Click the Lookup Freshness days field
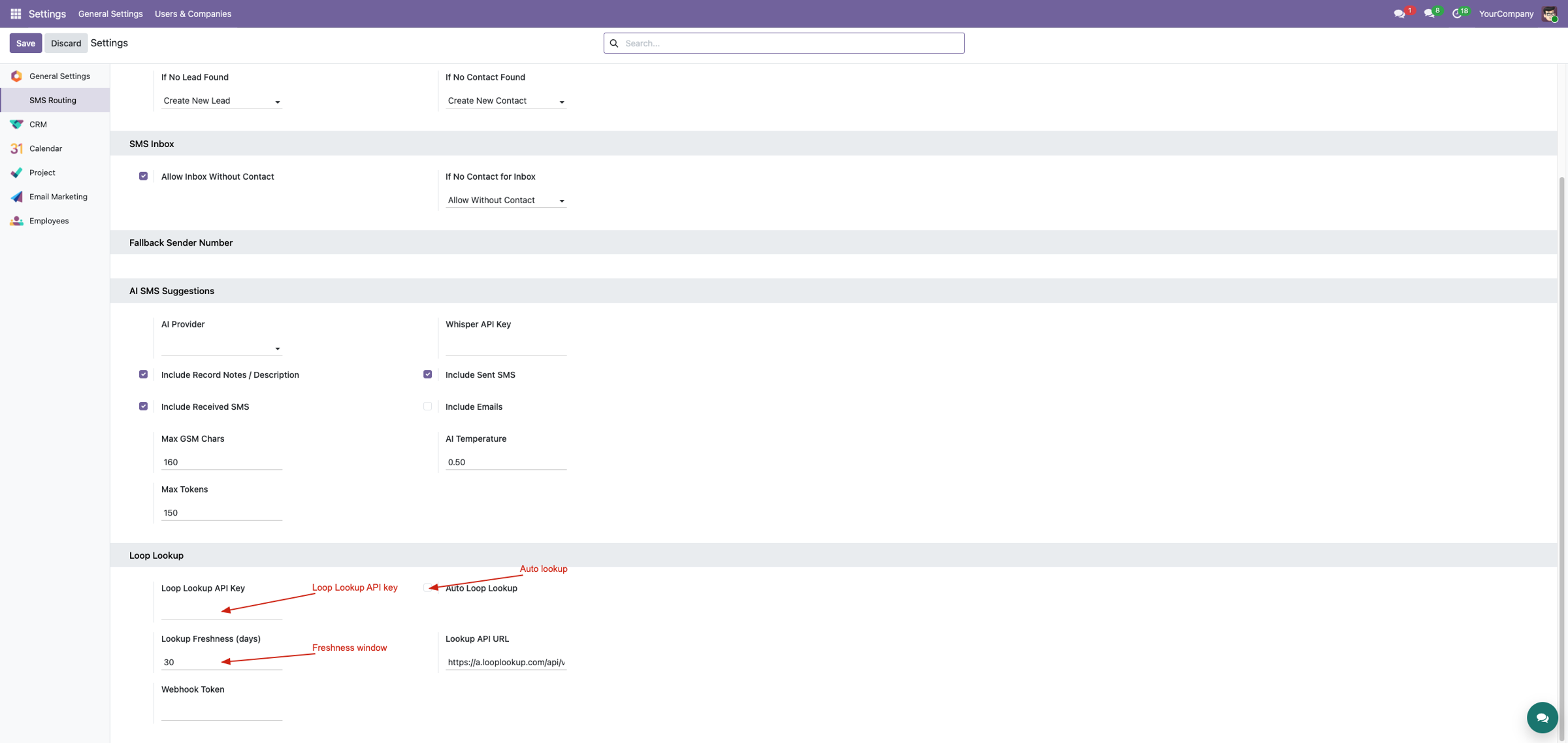1568x743 pixels. [221, 662]
